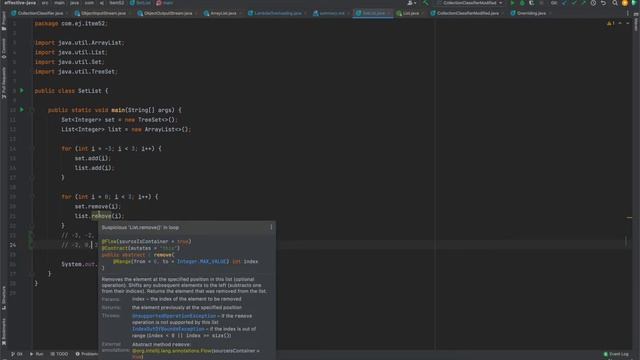Open the editor tabs more-options dots
The image size is (640, 360).
coord(628,13)
